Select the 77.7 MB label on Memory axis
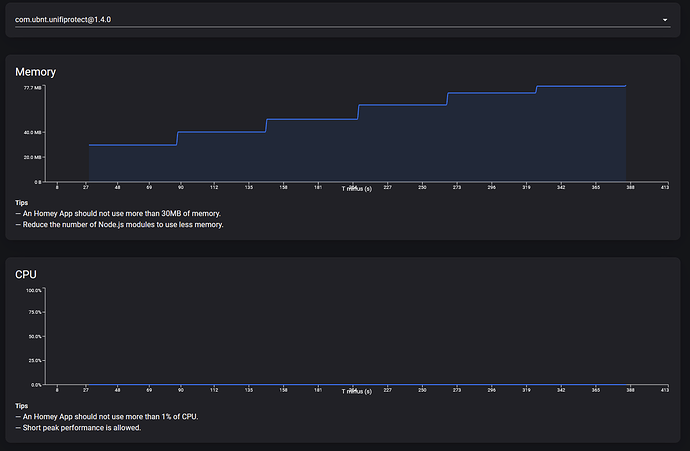Screen dimensions: 690x451 [x=33, y=88]
